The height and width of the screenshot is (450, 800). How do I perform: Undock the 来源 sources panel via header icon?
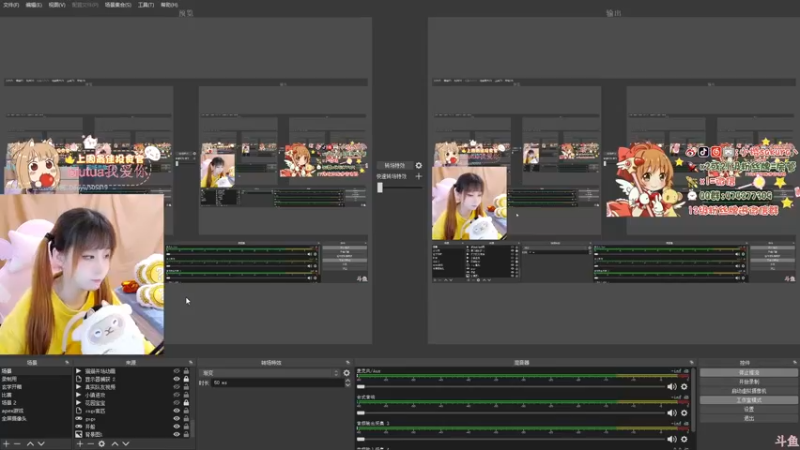pyautogui.click(x=191, y=362)
